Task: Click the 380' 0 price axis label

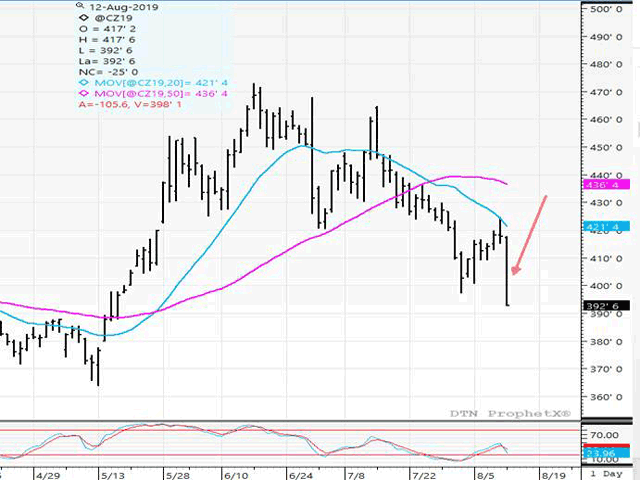Action: coord(606,342)
